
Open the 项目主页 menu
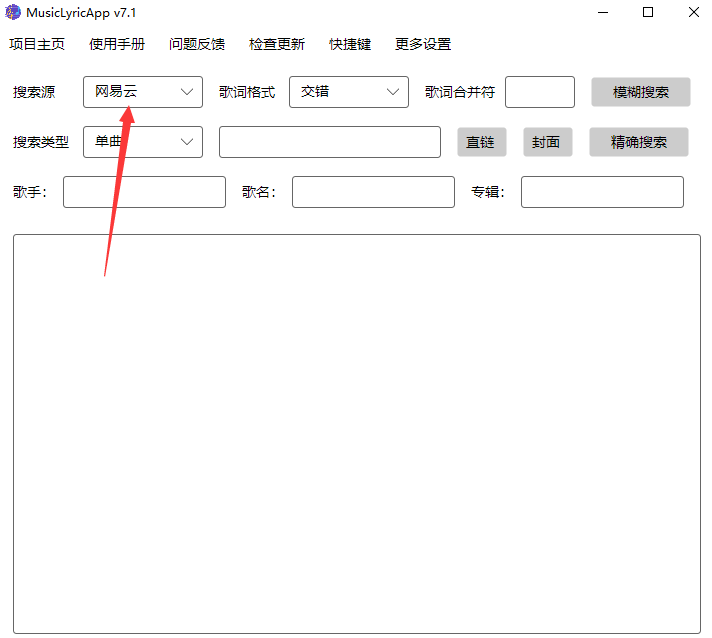(x=37, y=44)
